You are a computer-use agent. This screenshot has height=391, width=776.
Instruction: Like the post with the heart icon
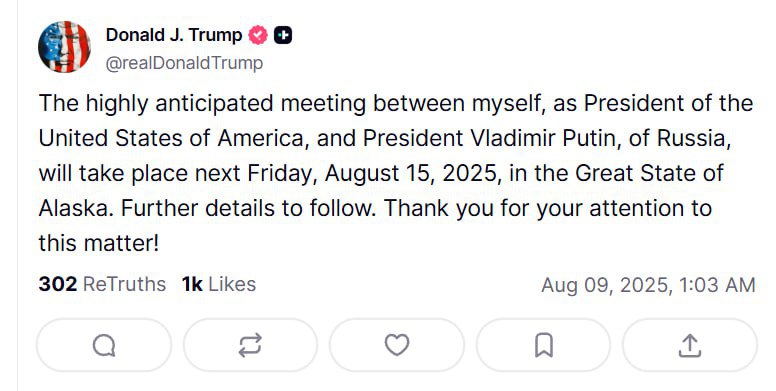point(397,345)
